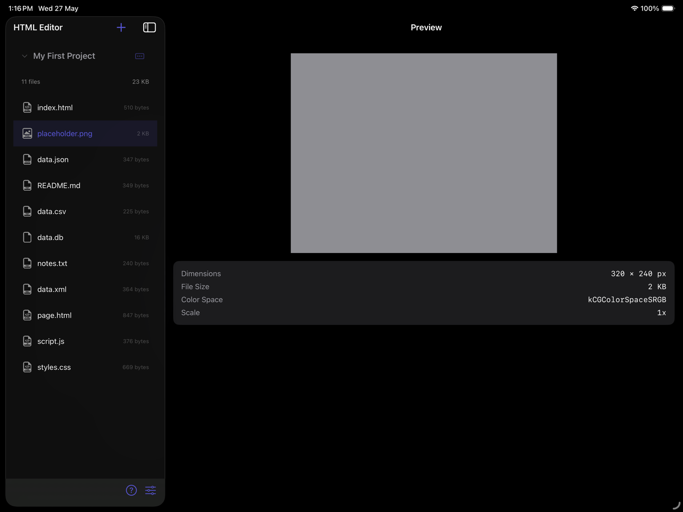683x512 pixels.
Task: Open data.db file name
Action: pos(50,237)
